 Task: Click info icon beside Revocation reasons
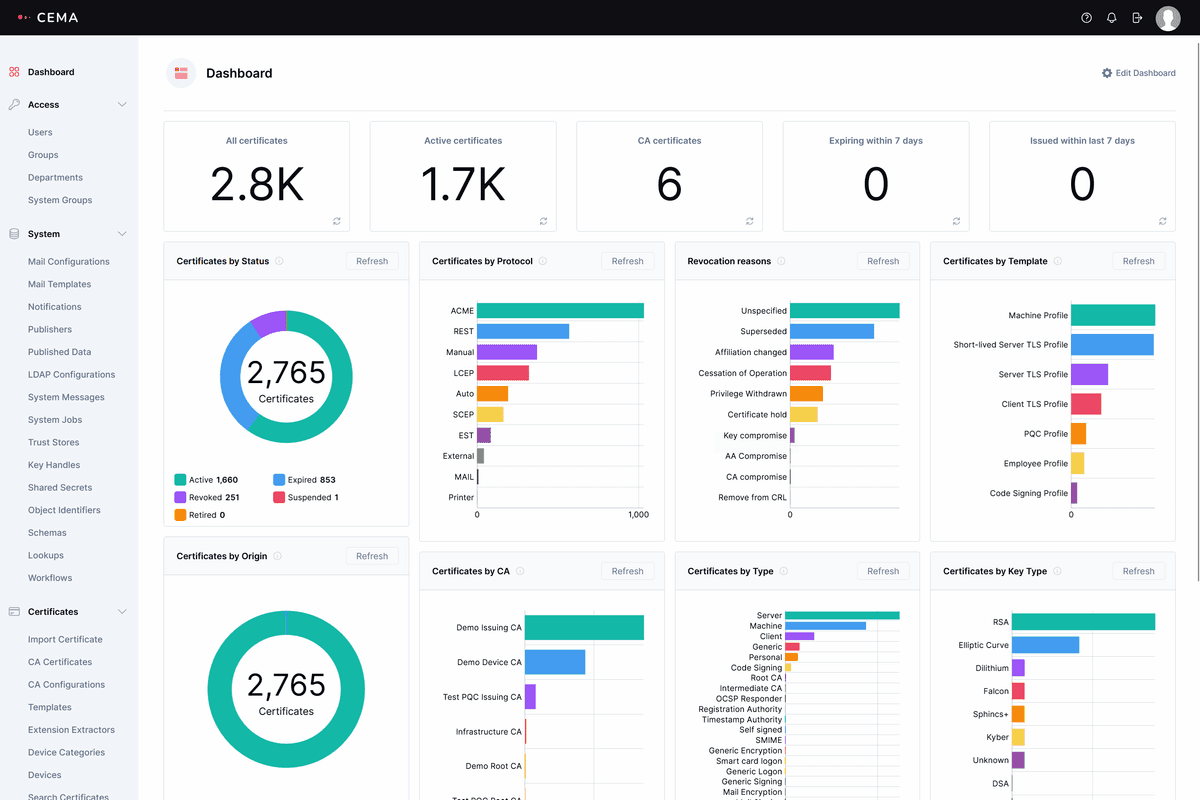click(x=781, y=261)
